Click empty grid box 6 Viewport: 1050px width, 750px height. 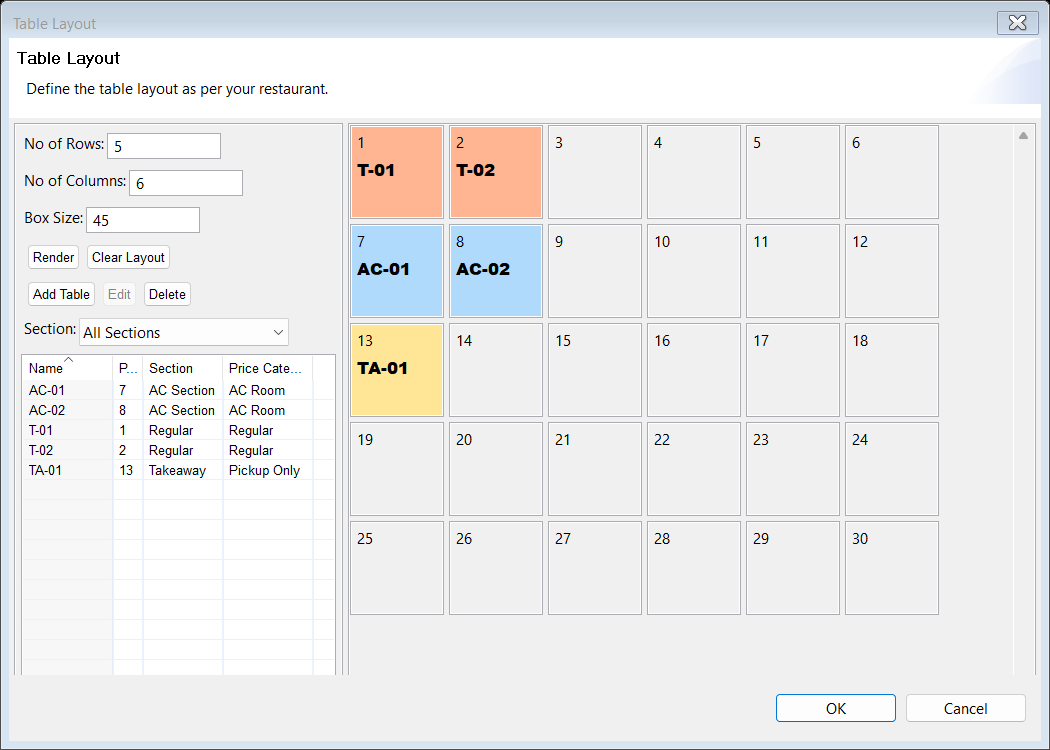893,172
